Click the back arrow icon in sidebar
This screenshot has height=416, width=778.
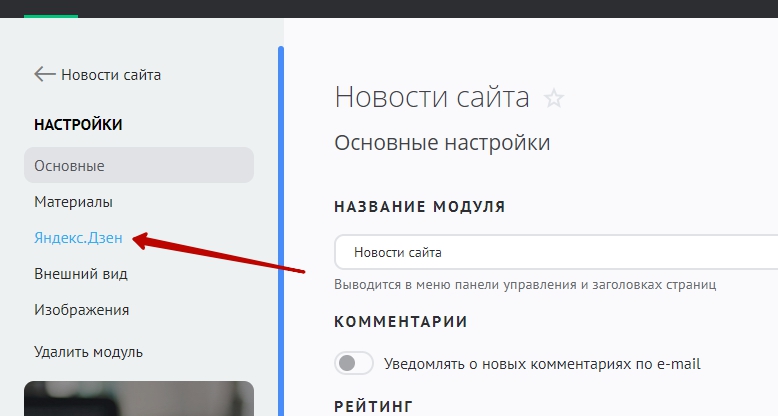pos(44,74)
